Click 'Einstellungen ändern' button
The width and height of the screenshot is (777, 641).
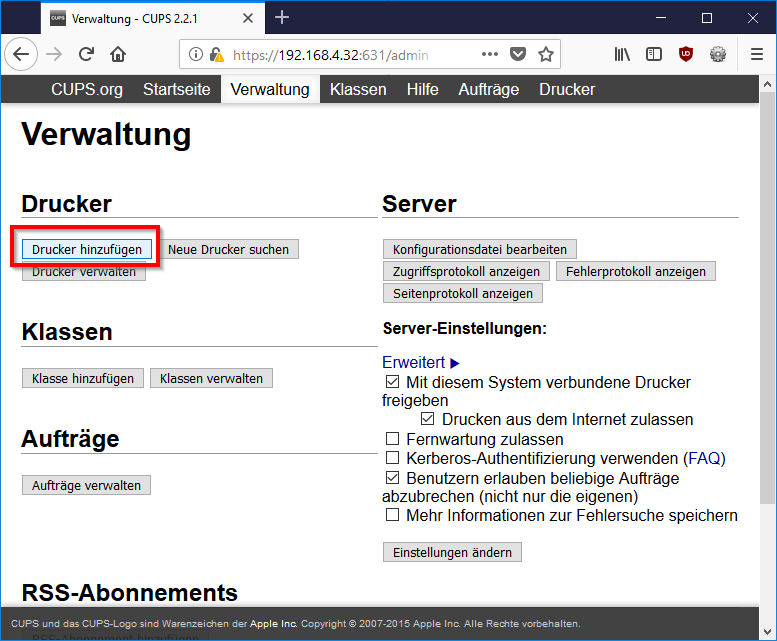452,552
